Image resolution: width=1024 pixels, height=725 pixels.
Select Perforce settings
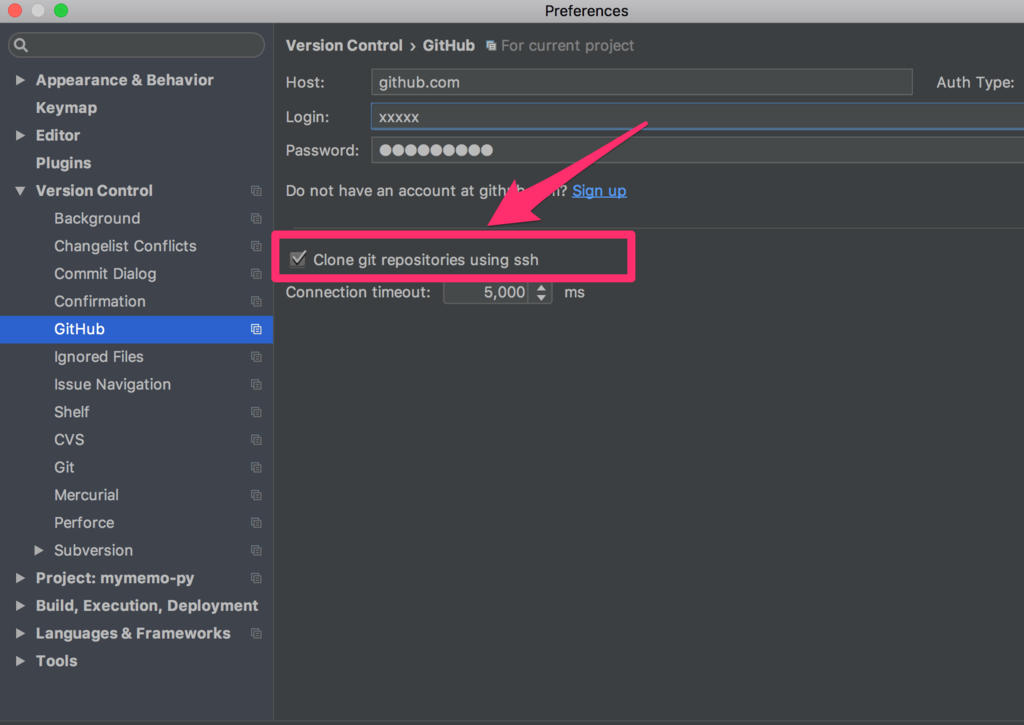(x=84, y=523)
